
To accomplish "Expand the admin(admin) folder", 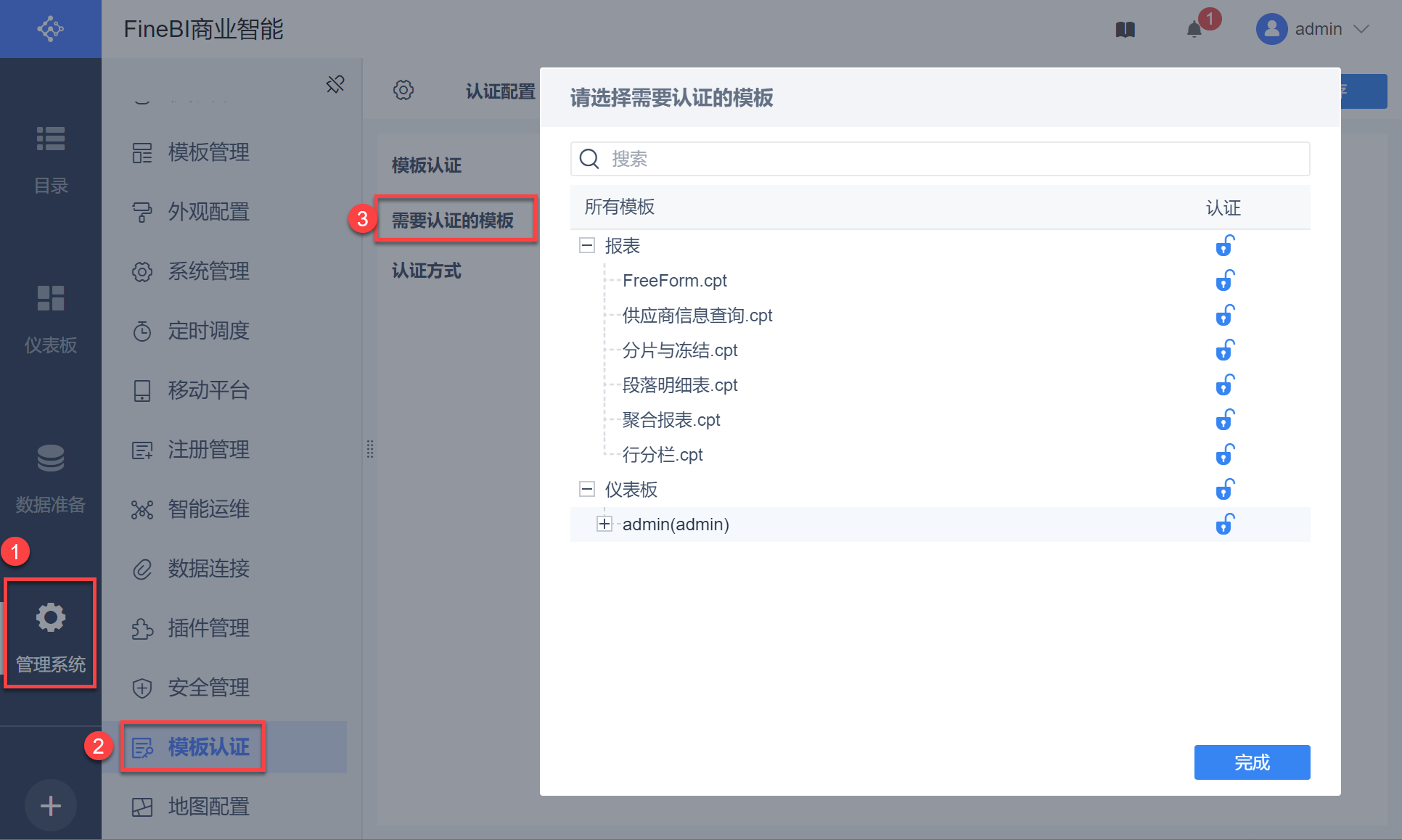I will point(604,524).
